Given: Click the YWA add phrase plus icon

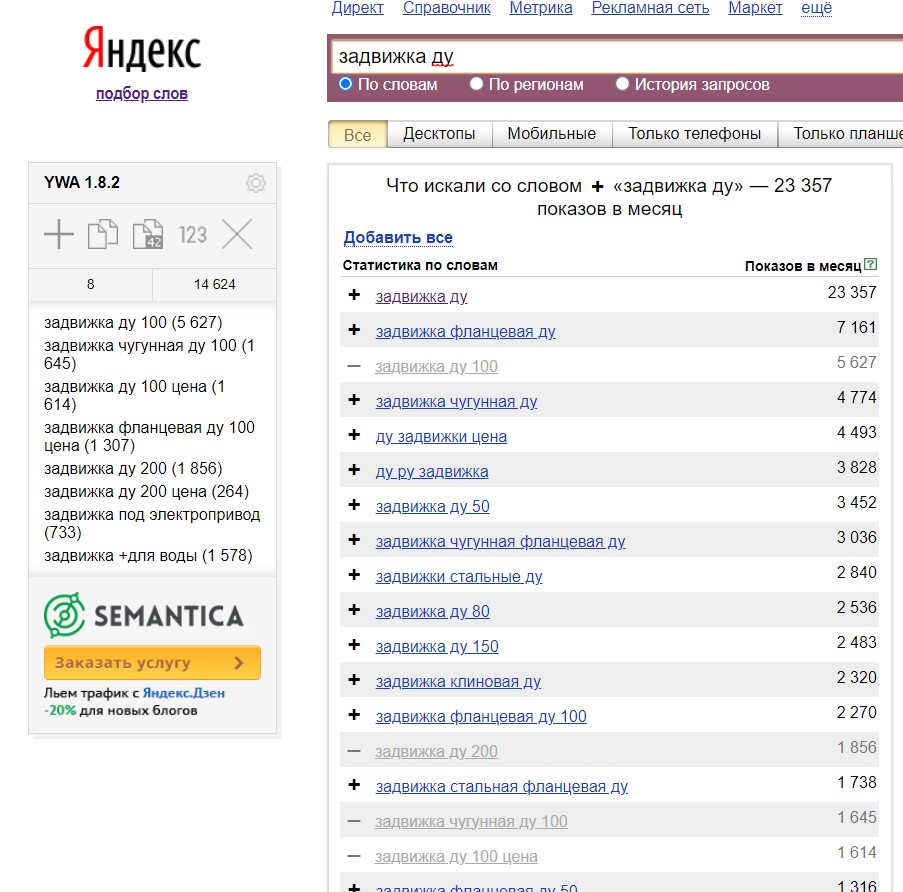Looking at the screenshot, I should pyautogui.click(x=59, y=234).
